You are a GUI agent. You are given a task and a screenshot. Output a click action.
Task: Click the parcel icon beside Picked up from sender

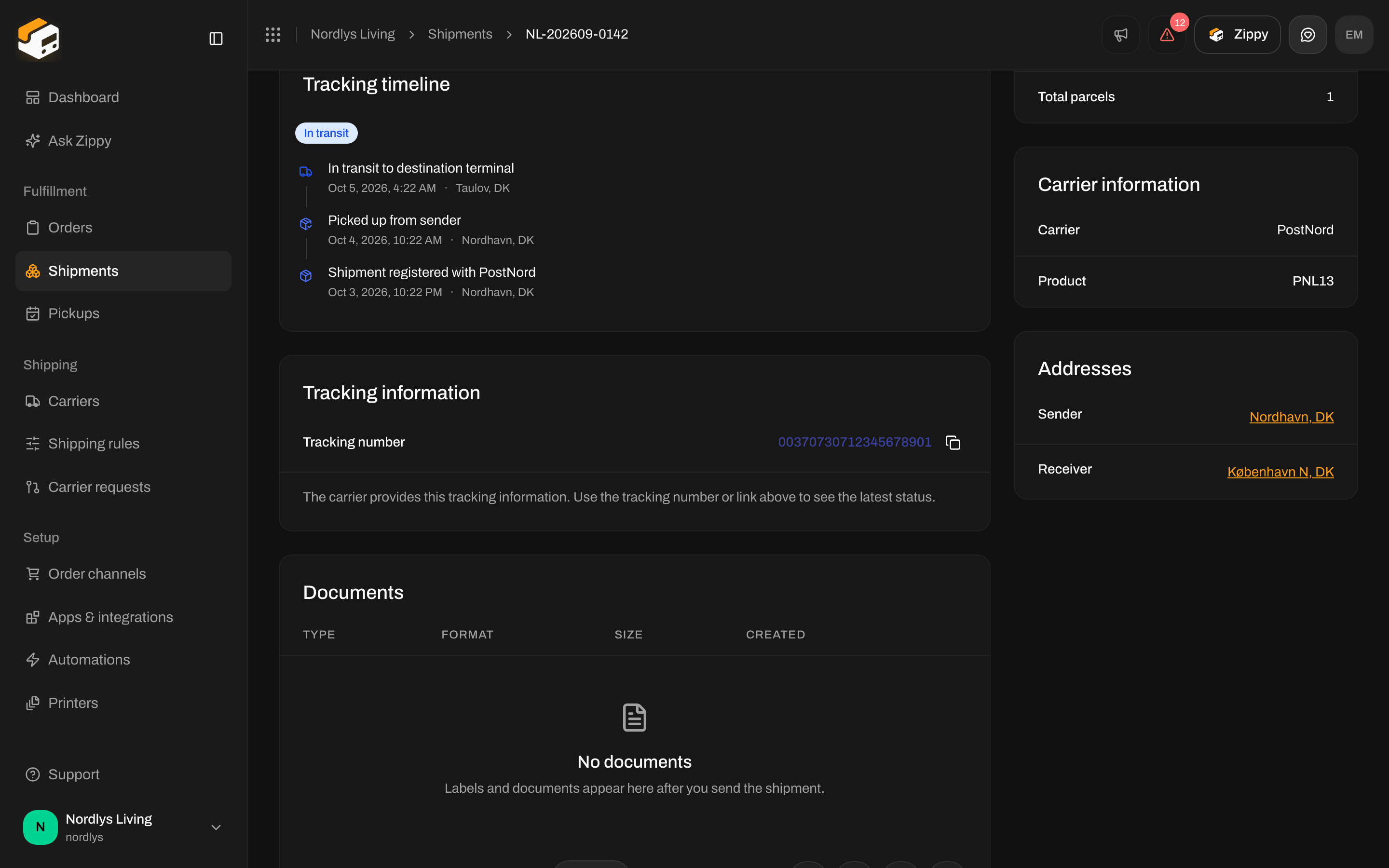pyautogui.click(x=306, y=223)
